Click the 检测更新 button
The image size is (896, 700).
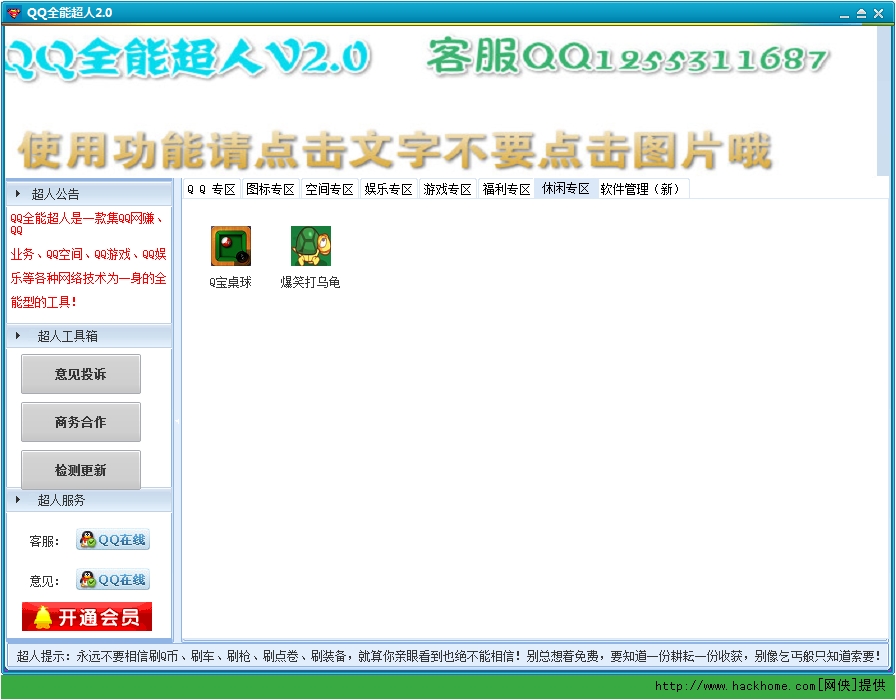pyautogui.click(x=81, y=470)
